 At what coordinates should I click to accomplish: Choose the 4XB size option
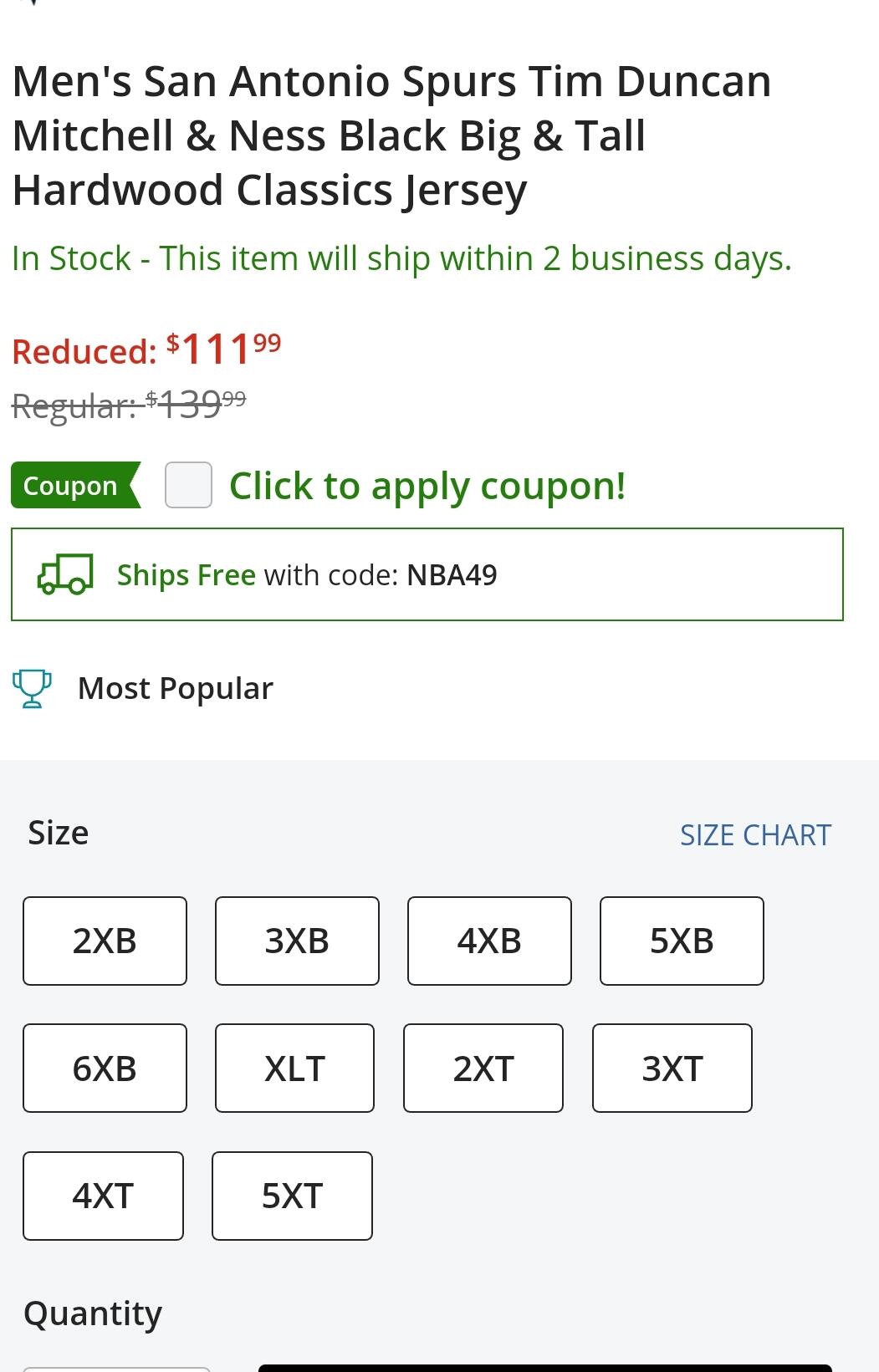click(x=489, y=941)
